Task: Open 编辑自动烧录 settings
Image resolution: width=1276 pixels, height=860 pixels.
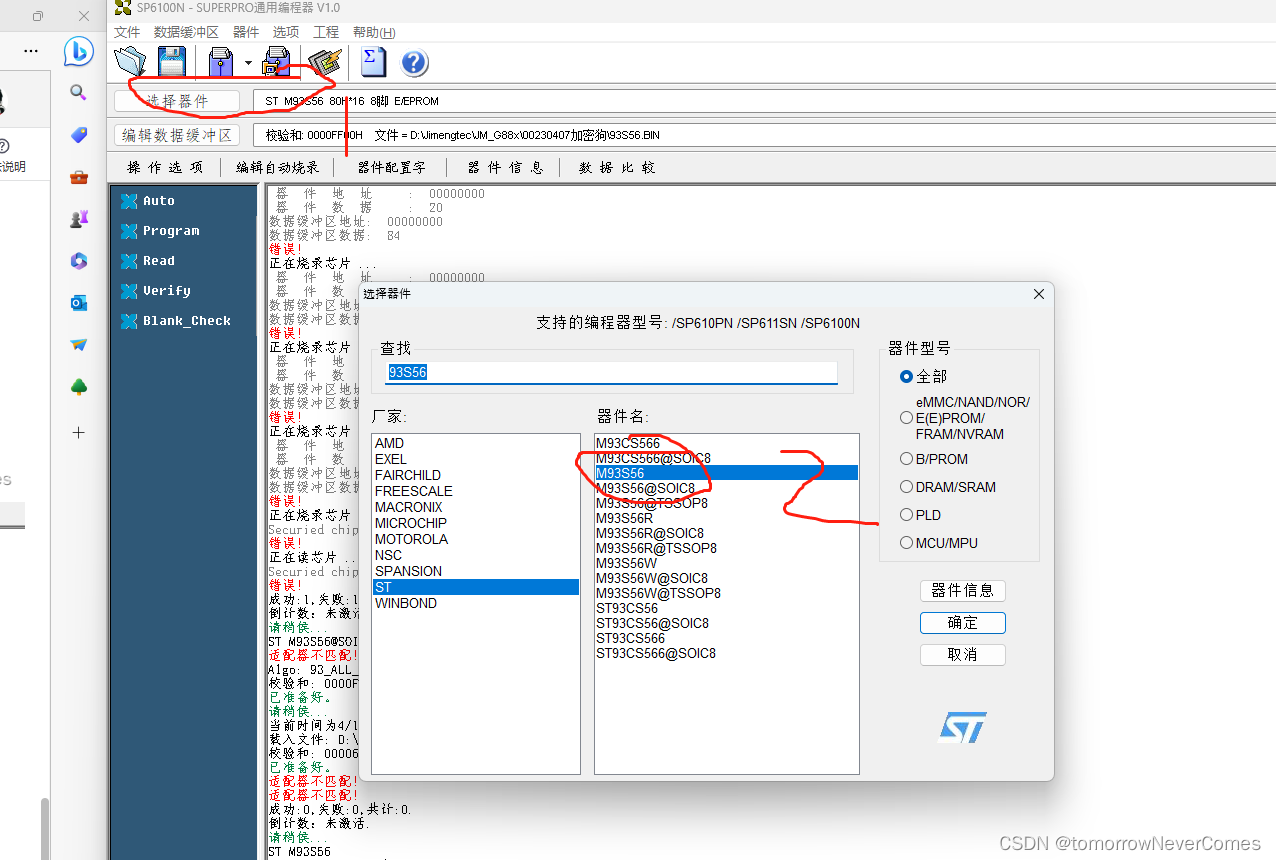Action: [278, 167]
